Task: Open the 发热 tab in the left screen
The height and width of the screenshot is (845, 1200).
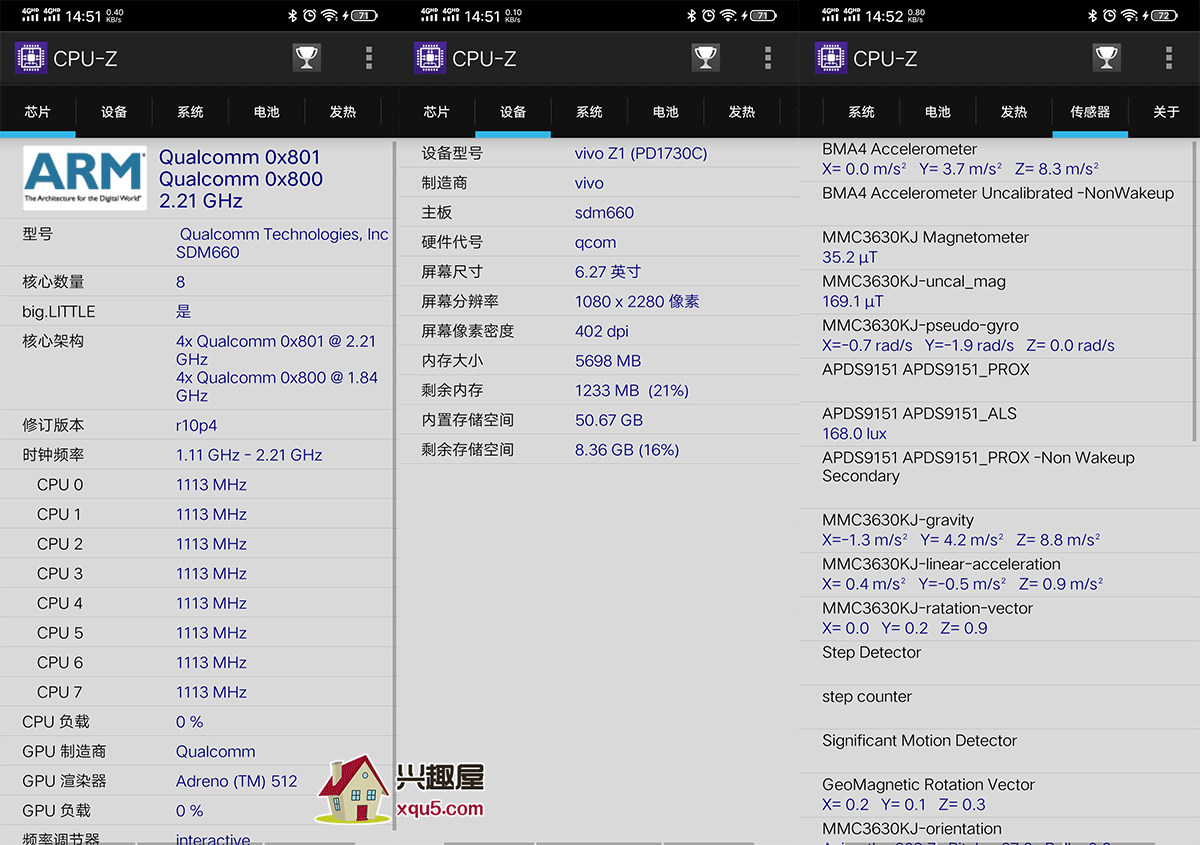Action: click(x=343, y=112)
